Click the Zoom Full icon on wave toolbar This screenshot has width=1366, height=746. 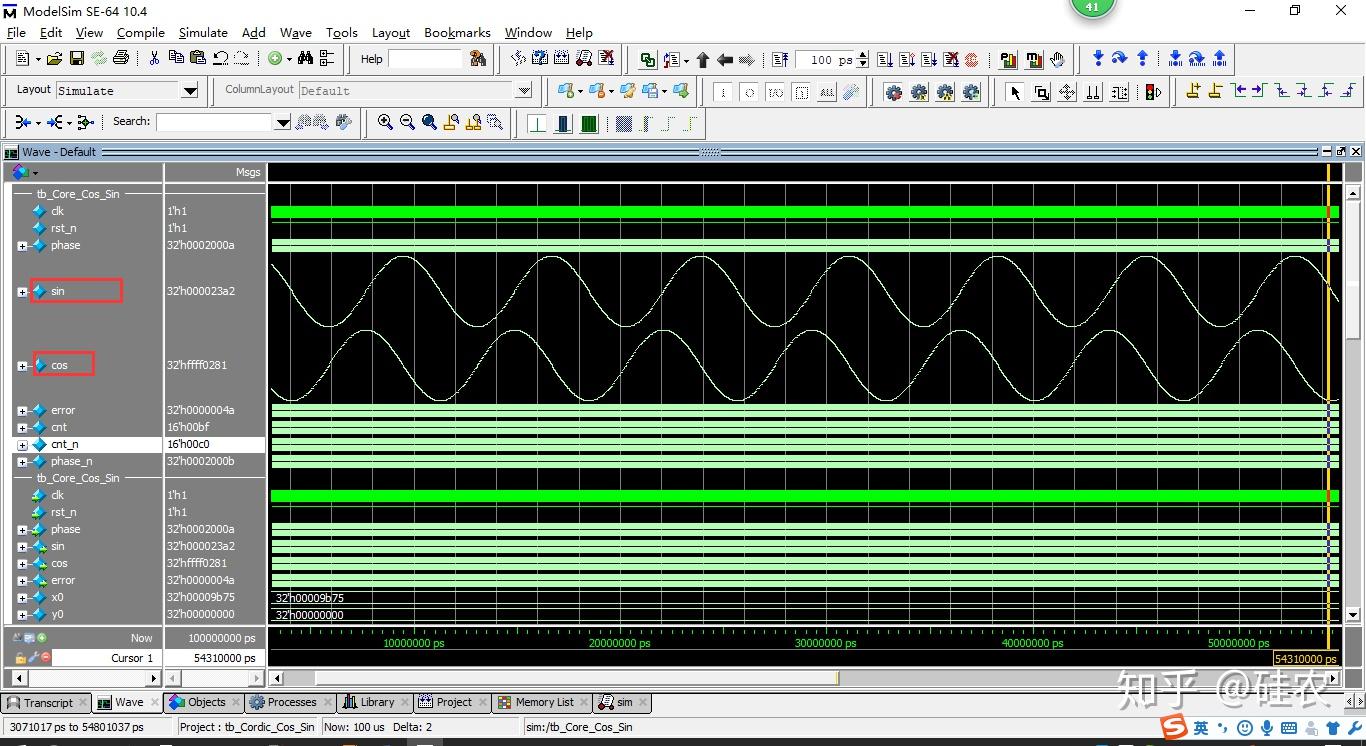click(x=429, y=122)
